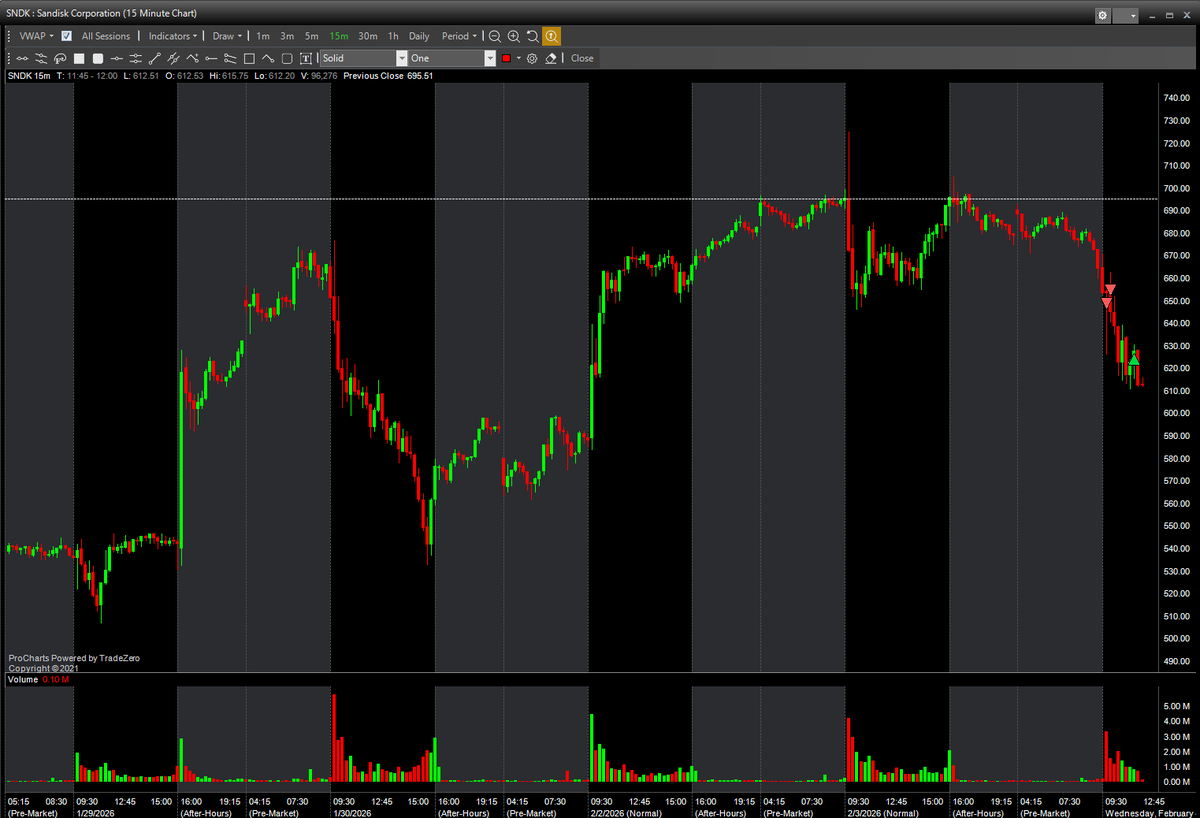Click the reset zoom magnifier icon
Screen dimensions: 1200x818
[x=532, y=36]
